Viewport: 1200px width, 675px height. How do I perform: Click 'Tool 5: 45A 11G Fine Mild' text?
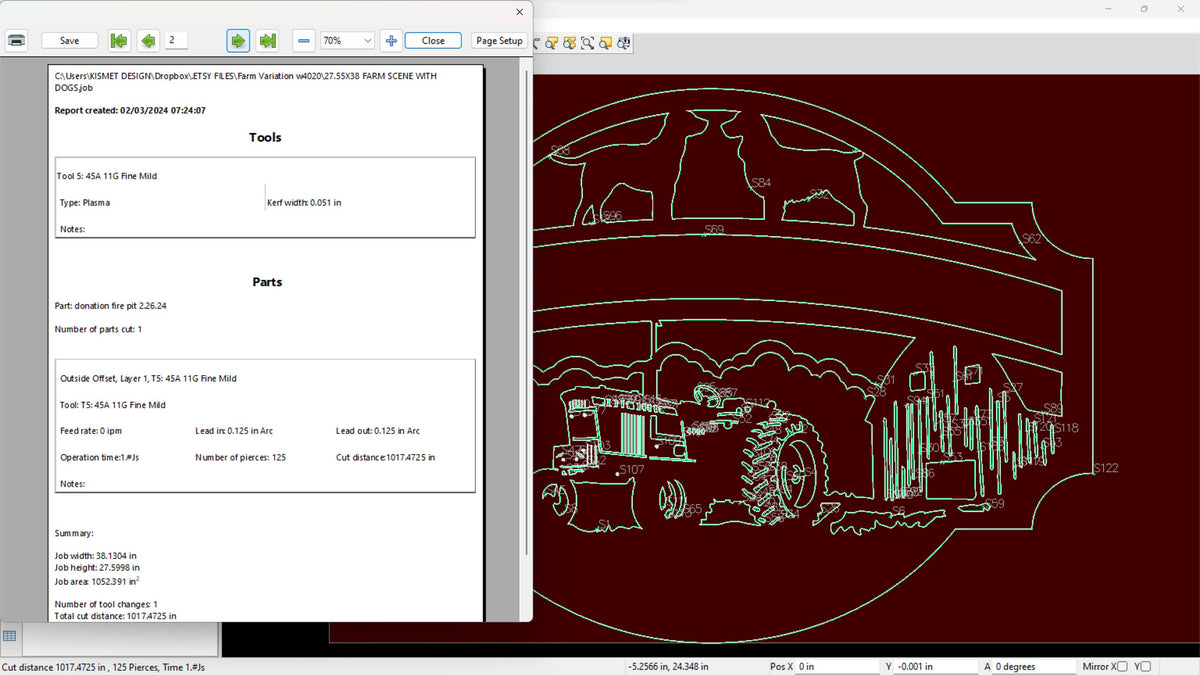coord(107,176)
